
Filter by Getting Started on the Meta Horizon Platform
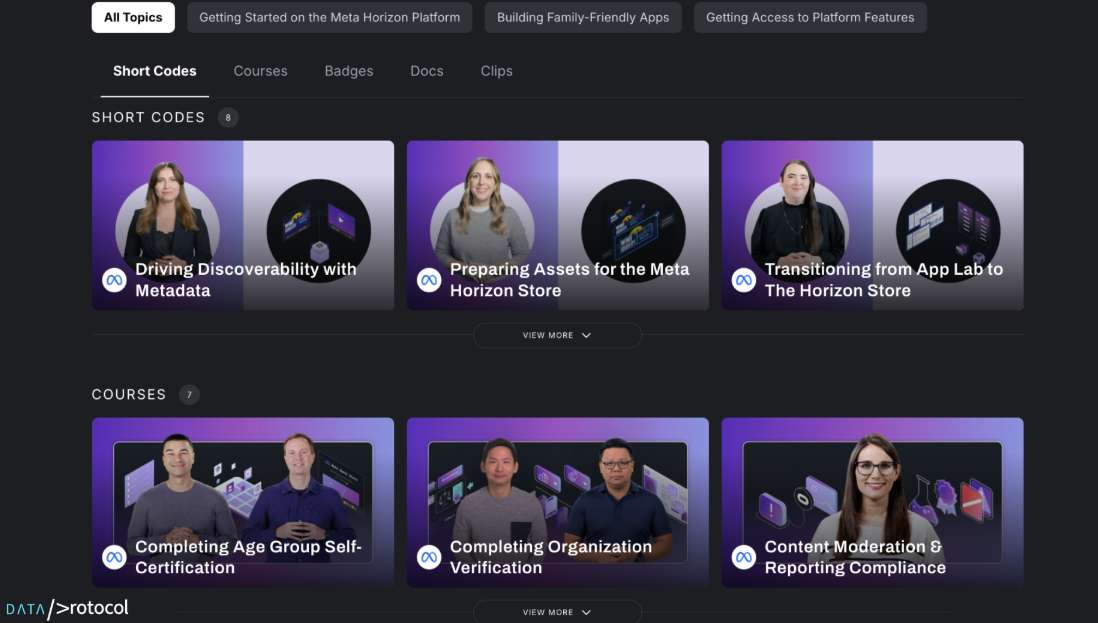329,17
